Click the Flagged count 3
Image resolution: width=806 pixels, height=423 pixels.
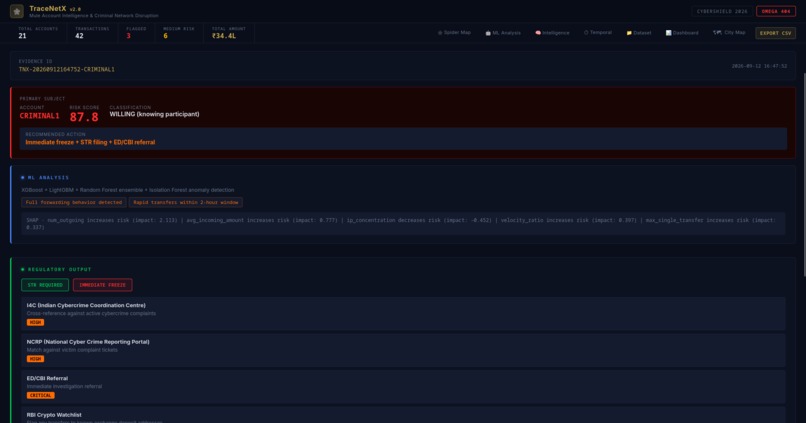tap(129, 36)
